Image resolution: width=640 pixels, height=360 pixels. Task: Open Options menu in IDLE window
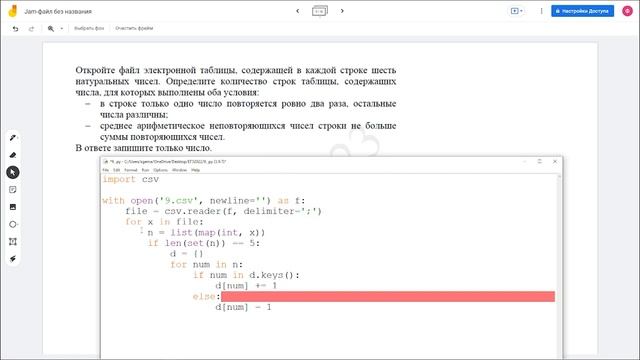[x=160, y=170]
